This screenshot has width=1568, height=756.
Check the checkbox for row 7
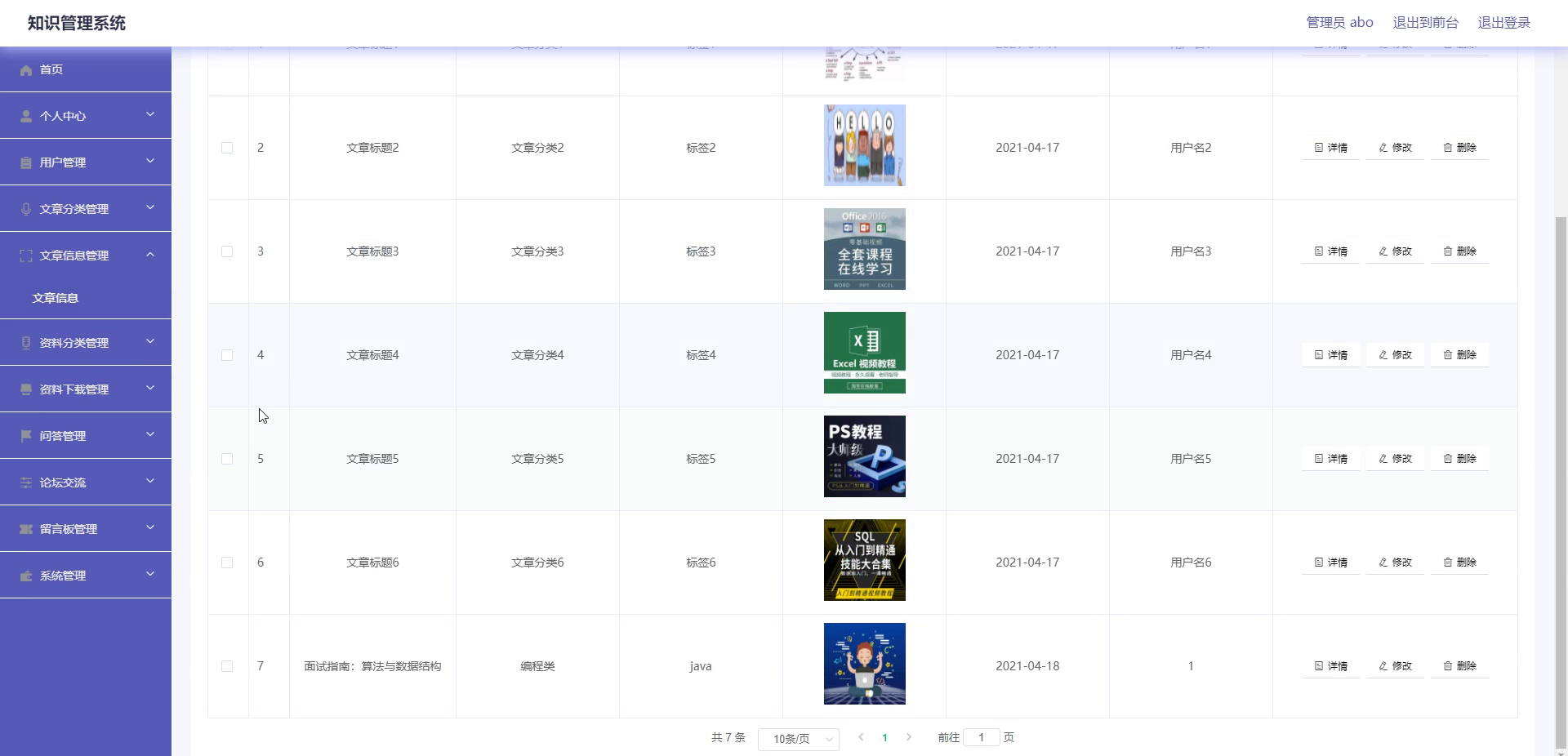(227, 666)
